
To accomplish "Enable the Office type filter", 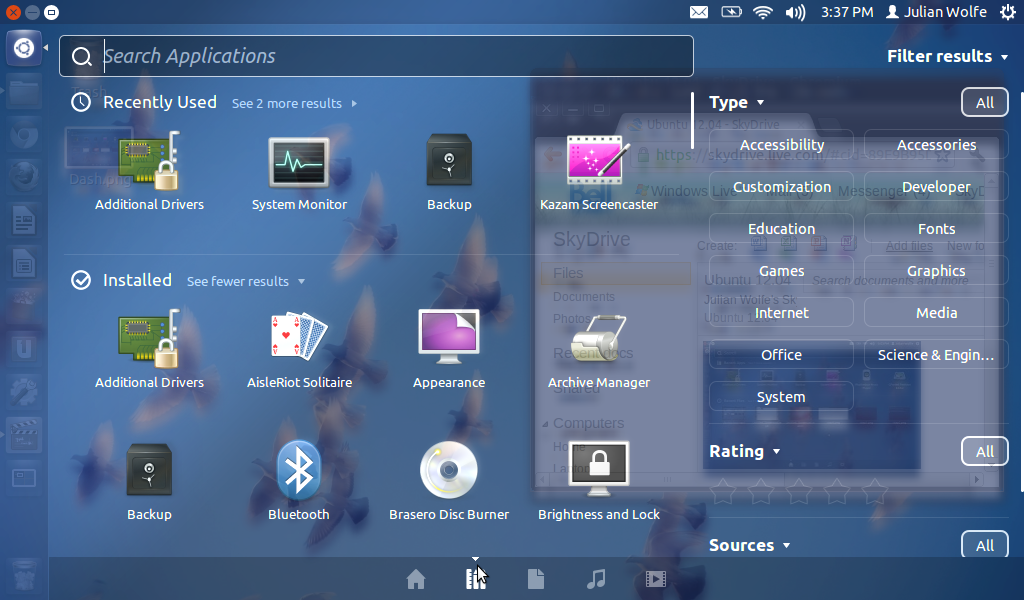I will (x=781, y=355).
